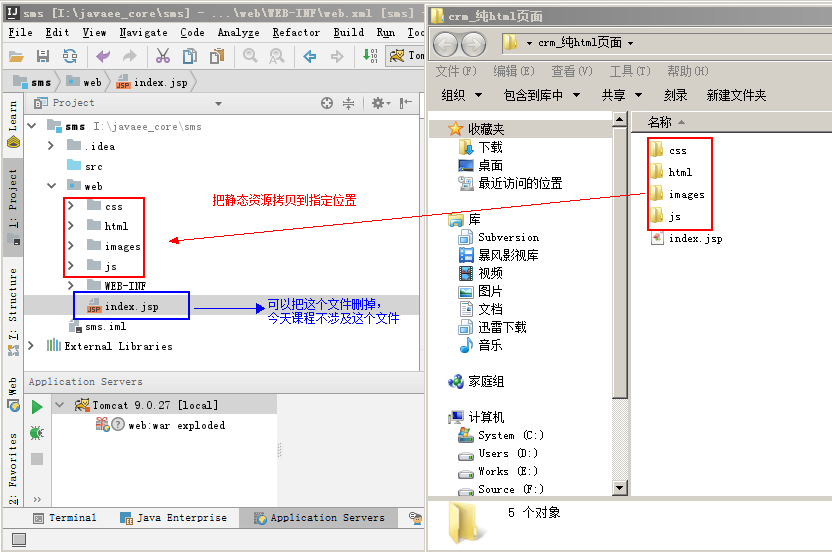832x552 pixels.
Task: Expand External Libraries node
Action: pyautogui.click(x=31, y=346)
